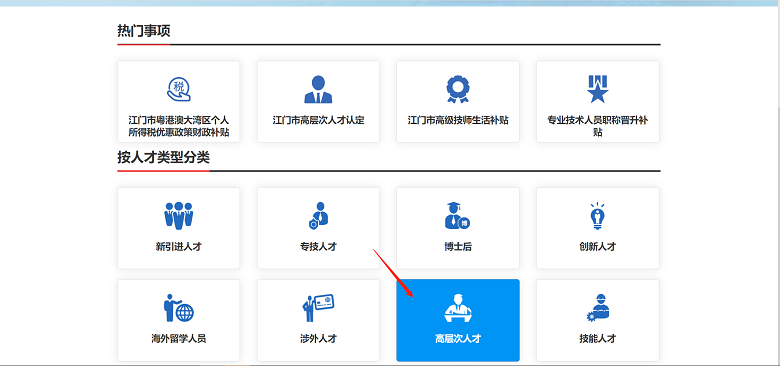
Task: Select the 专技人才 category label
Action: [x=318, y=247]
